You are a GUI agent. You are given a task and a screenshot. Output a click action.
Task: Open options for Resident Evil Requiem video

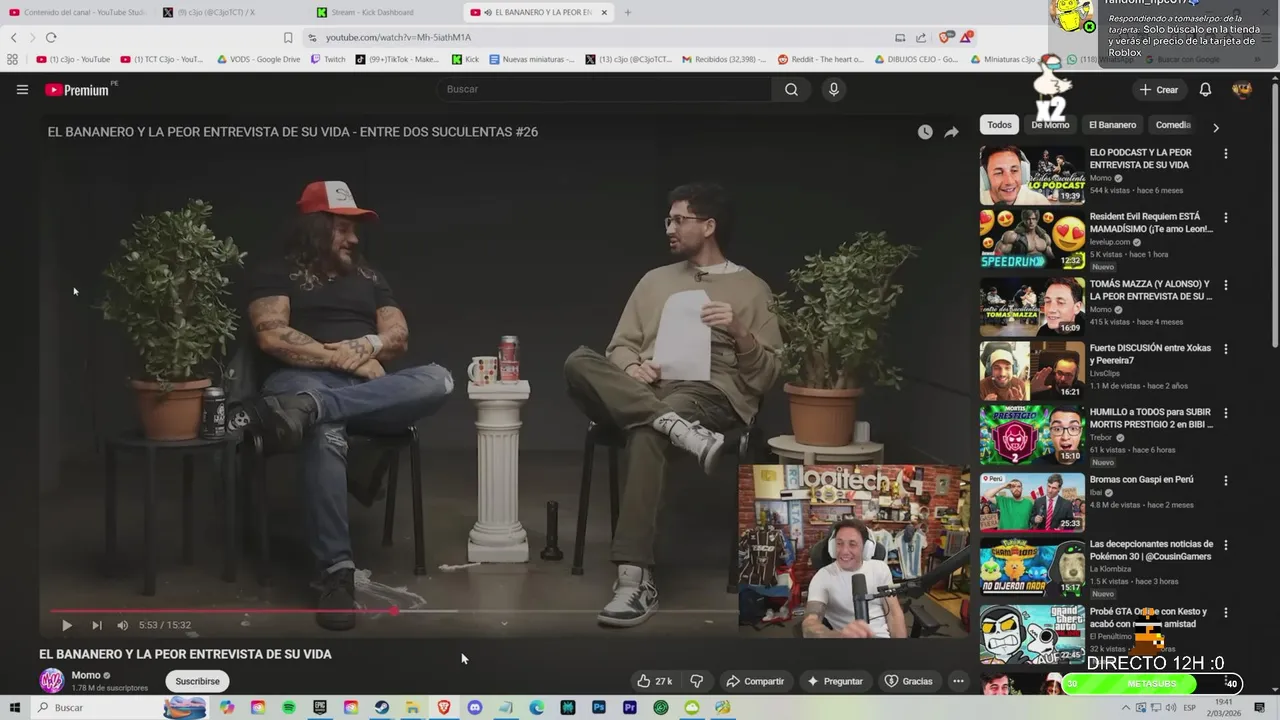click(x=1226, y=217)
